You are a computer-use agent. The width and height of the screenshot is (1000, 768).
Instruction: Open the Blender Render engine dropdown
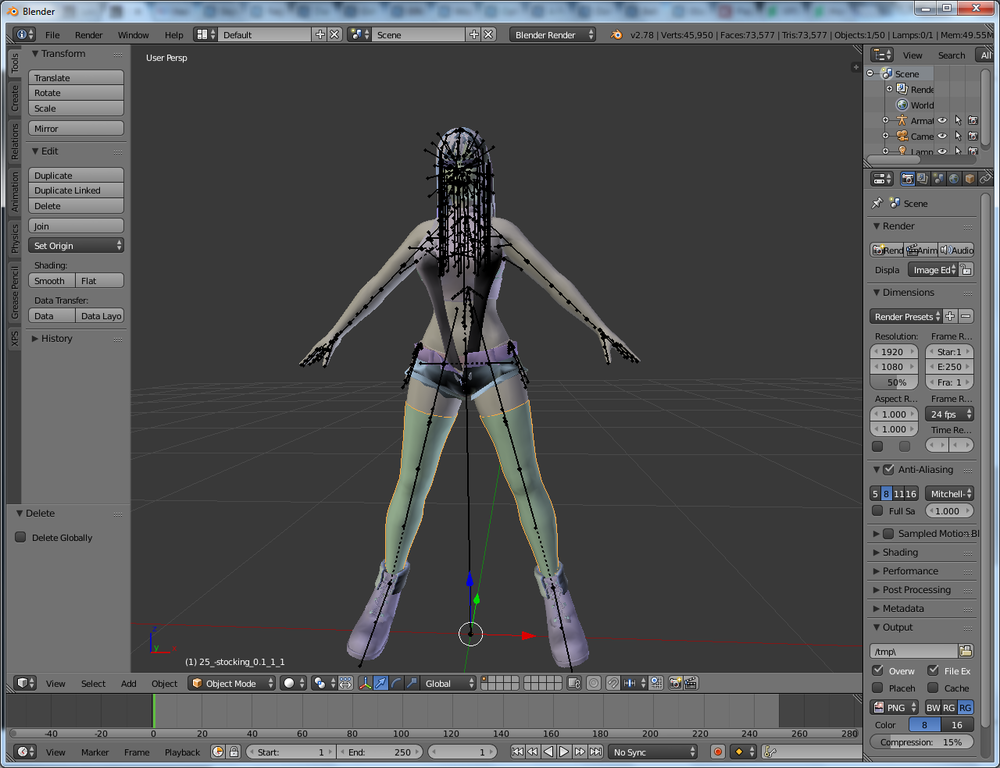point(553,34)
